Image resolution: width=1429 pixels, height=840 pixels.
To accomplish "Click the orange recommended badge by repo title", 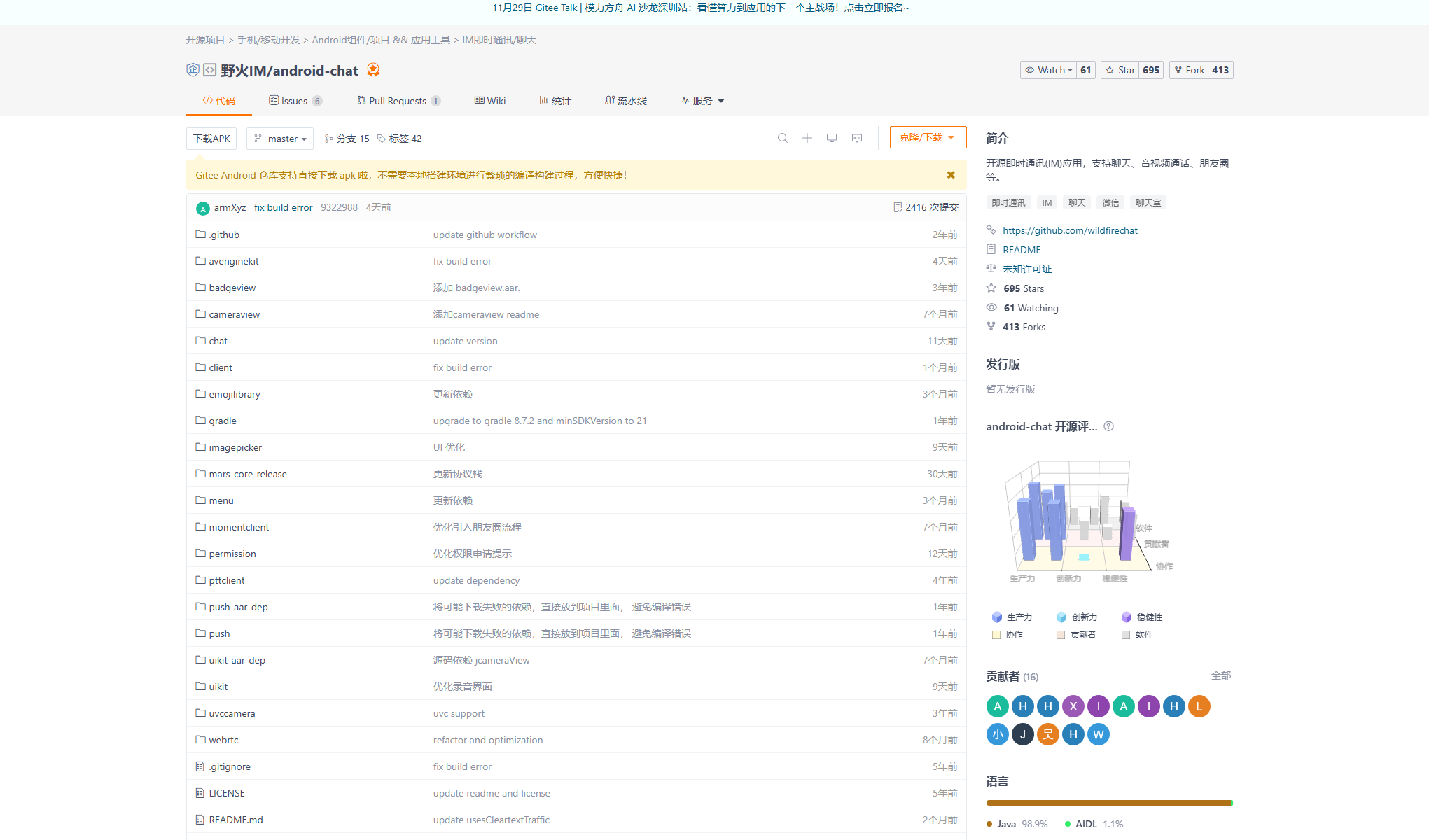I will 373,70.
